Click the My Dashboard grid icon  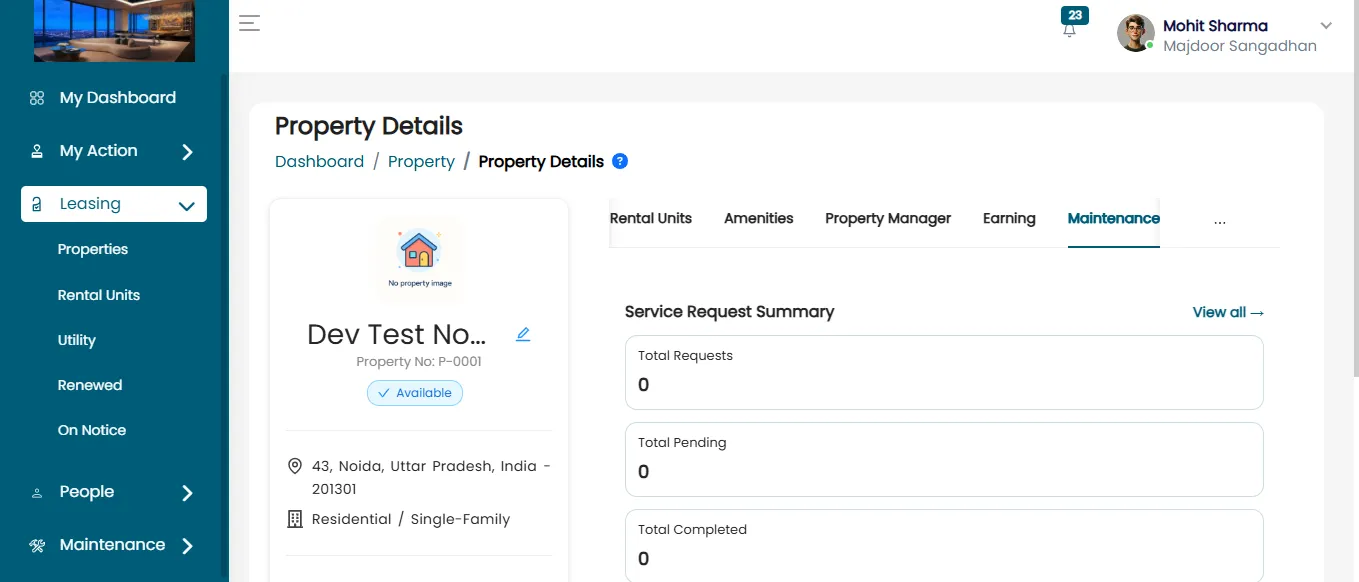pos(37,98)
